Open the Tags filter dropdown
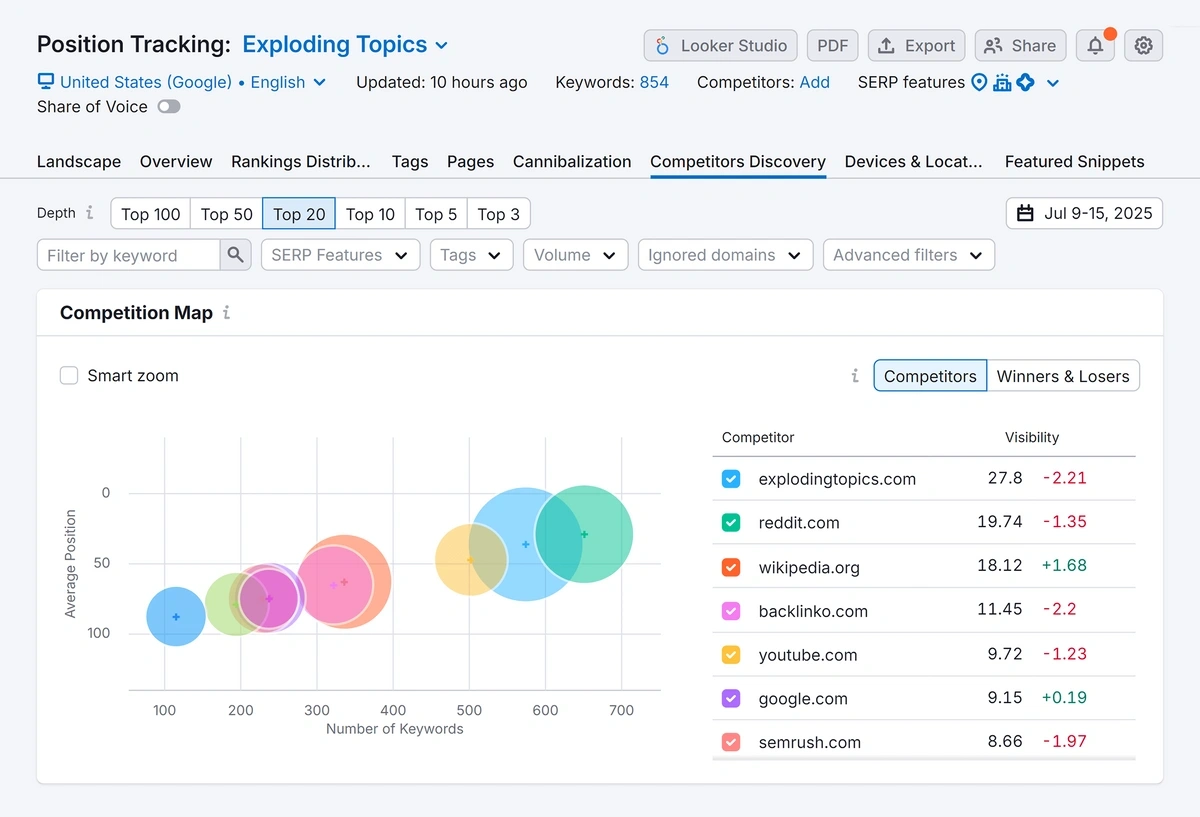1200x817 pixels. click(x=471, y=255)
